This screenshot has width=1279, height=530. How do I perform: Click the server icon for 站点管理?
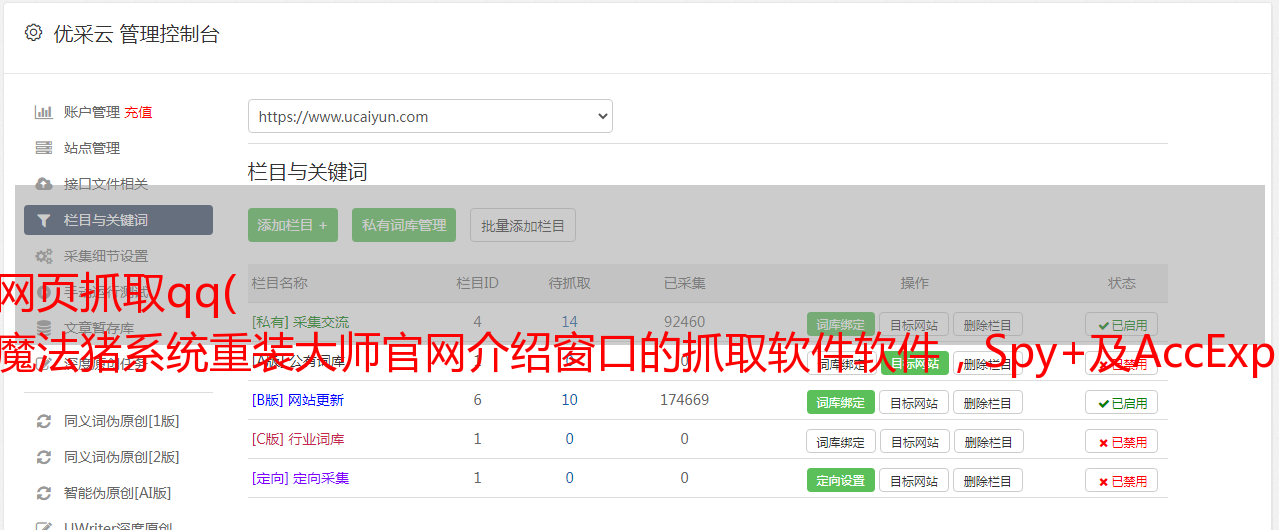[44, 148]
